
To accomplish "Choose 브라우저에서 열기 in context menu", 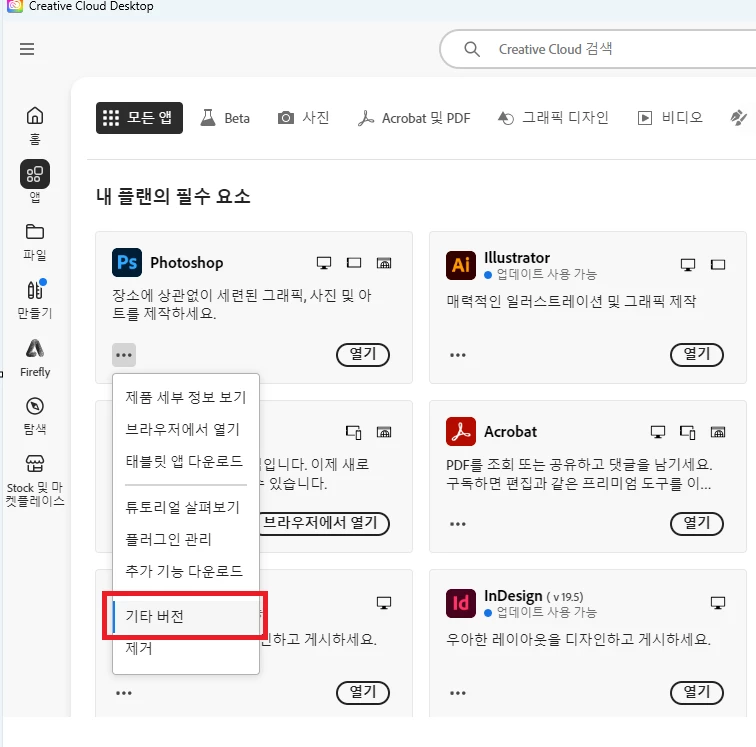I will click(x=186, y=429).
